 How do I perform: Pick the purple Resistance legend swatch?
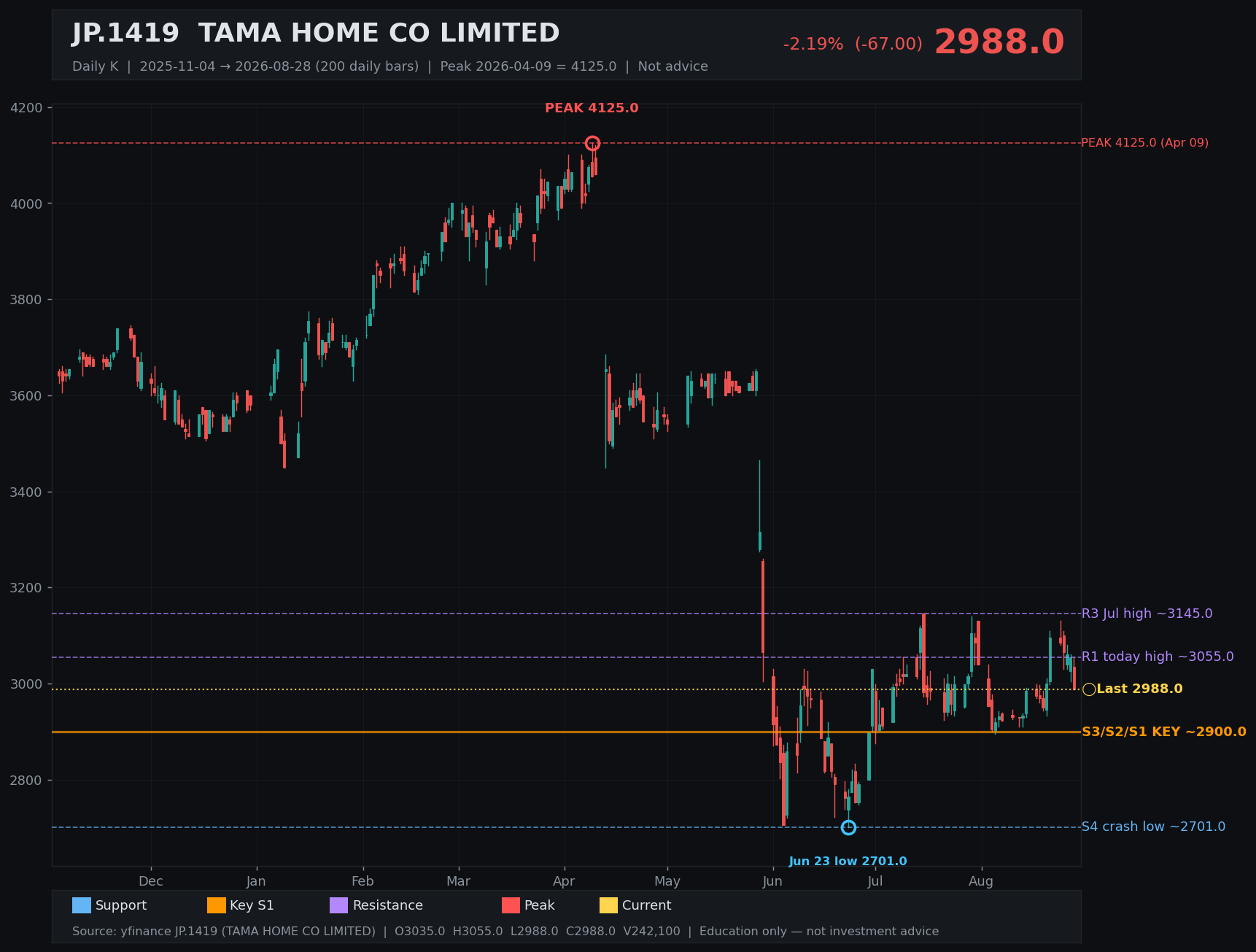pos(338,905)
